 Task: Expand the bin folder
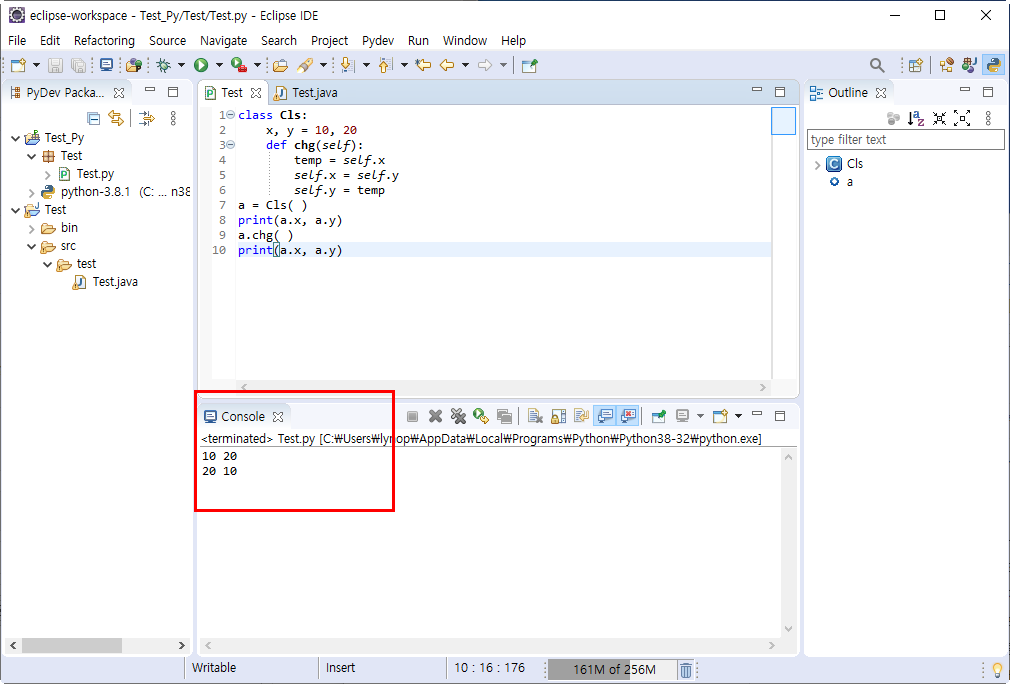[x=32, y=228]
